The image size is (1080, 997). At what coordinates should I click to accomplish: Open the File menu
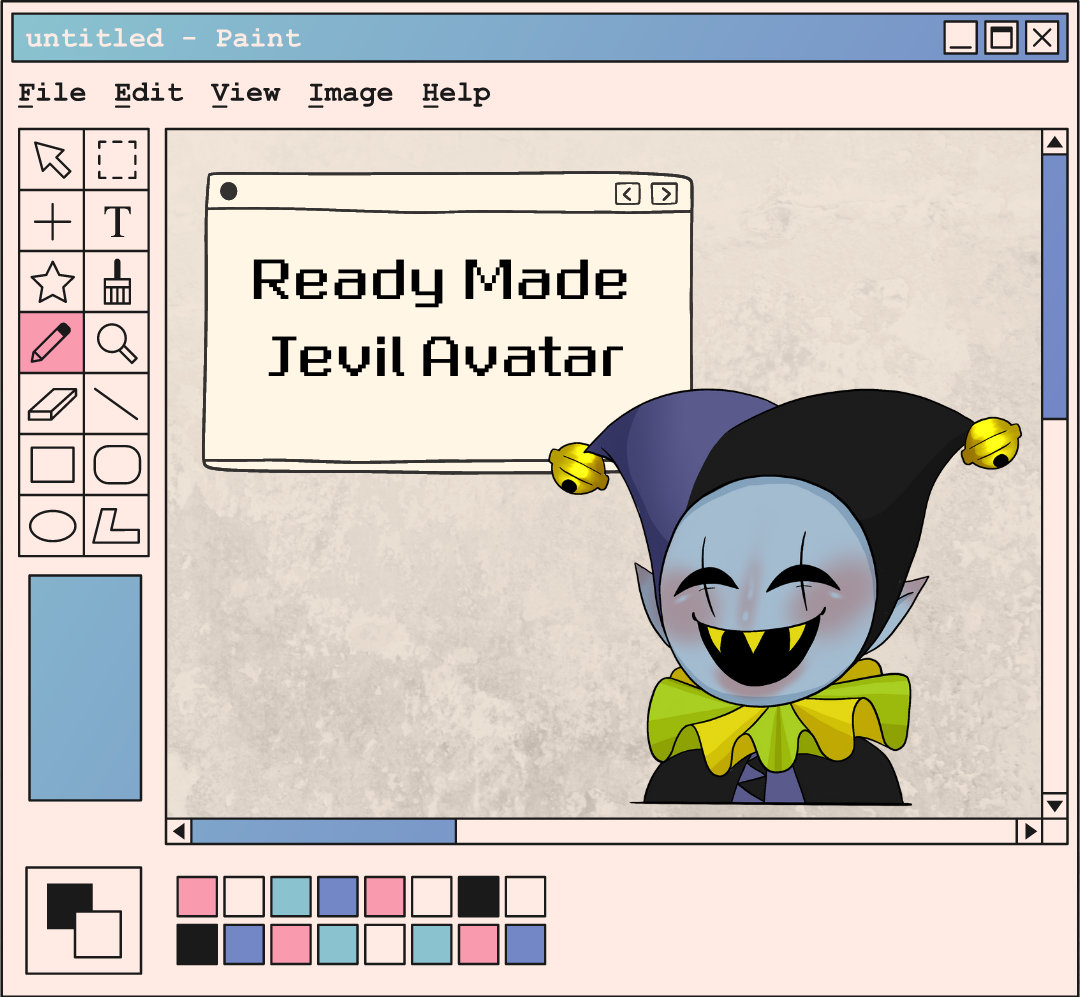click(x=53, y=92)
